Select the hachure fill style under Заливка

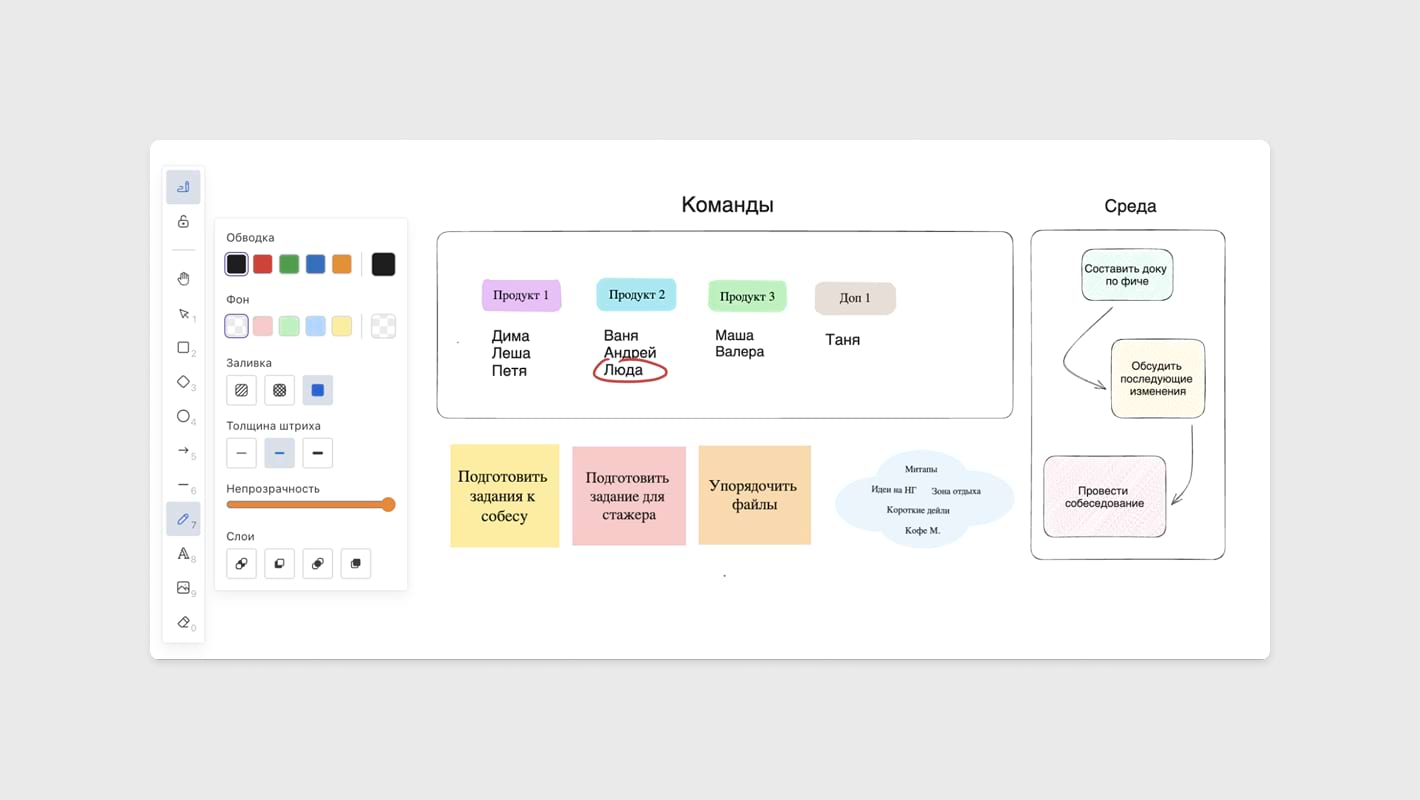coord(241,390)
